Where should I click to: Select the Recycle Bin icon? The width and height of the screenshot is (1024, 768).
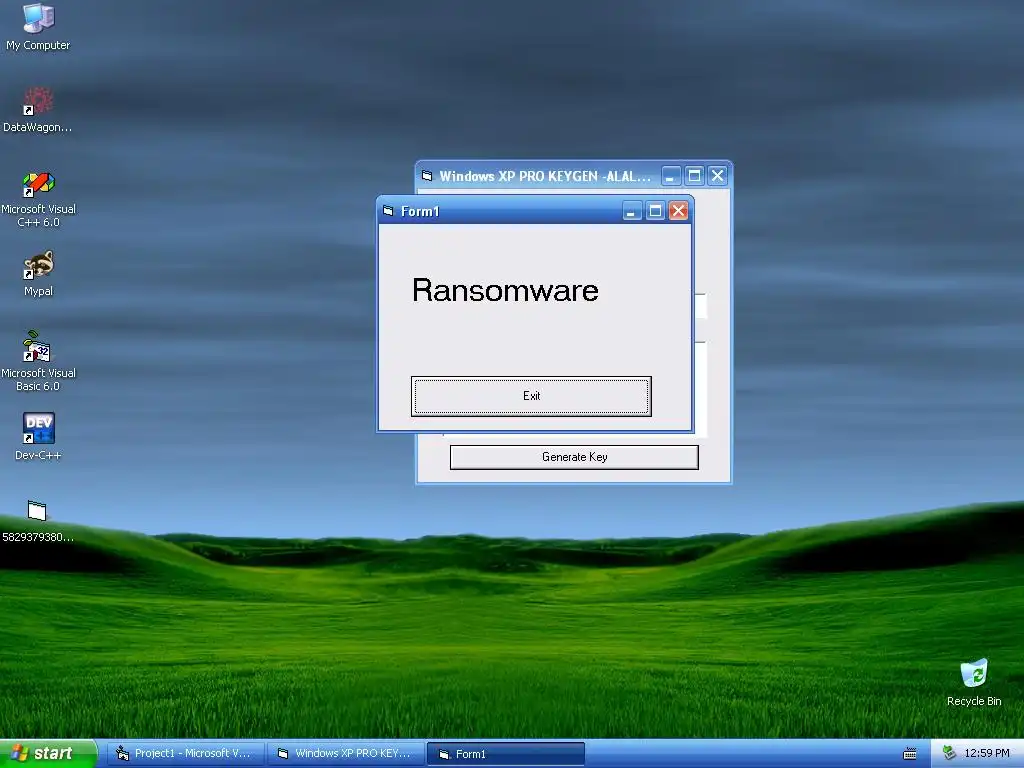tap(974, 682)
